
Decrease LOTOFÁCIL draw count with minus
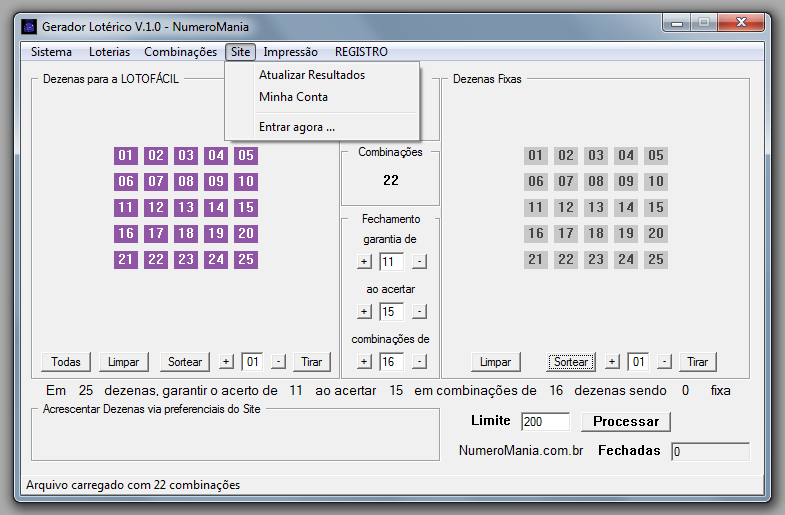click(278, 361)
